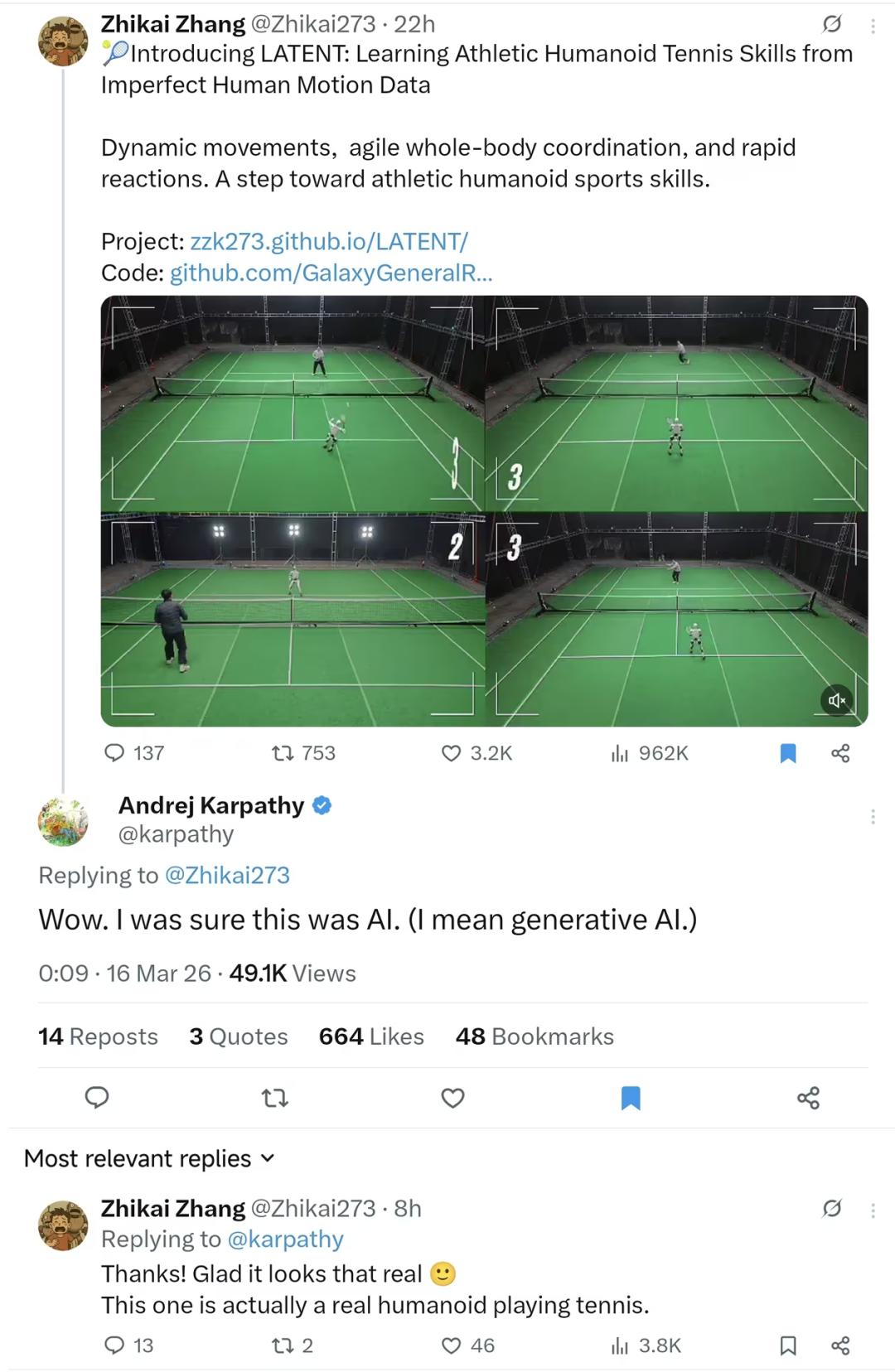The image size is (895, 1372).
Task: Repost Andrej Karpathy's tweet
Action: (274, 1098)
